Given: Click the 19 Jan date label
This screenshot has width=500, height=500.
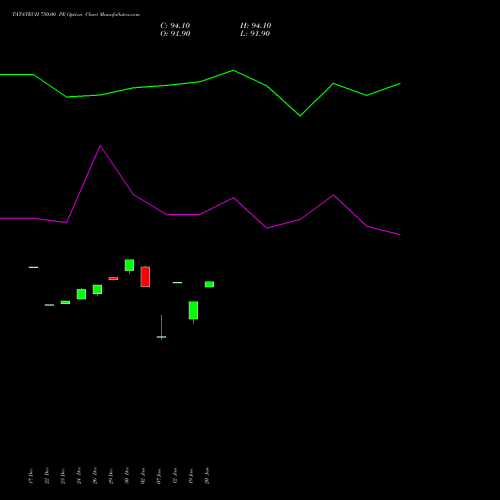Looking at the screenshot, I should point(191,476).
